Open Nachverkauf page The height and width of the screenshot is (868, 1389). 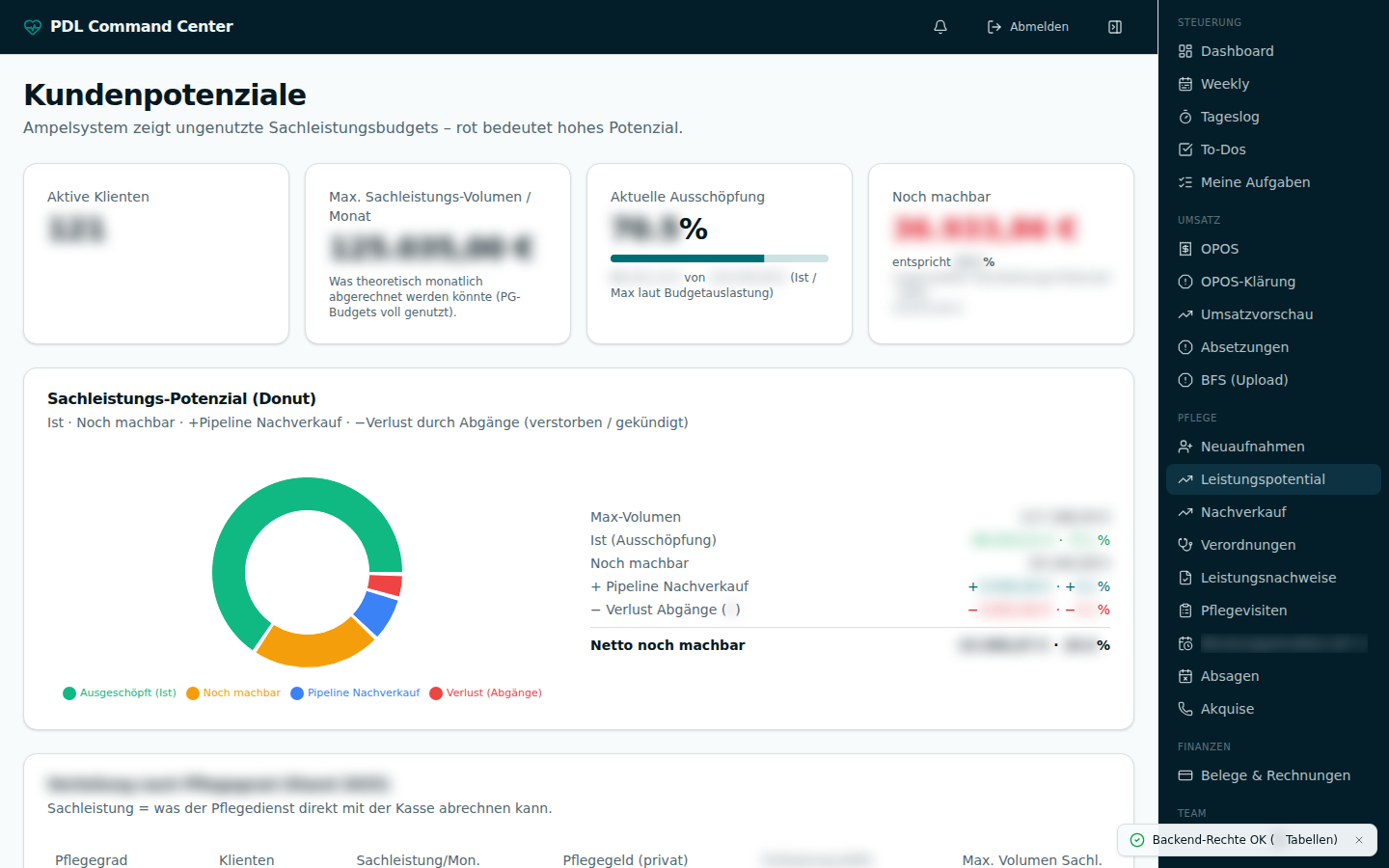[x=1273, y=512]
